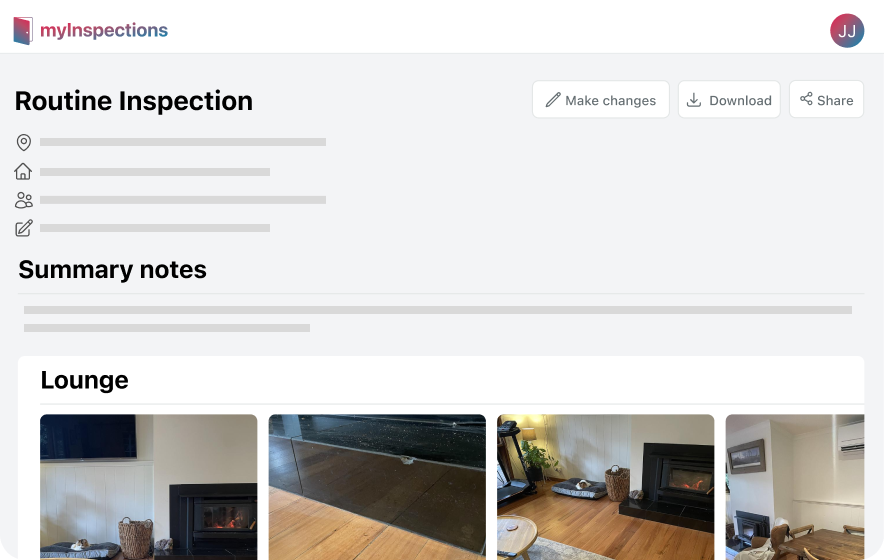Click the Download button

point(729,99)
